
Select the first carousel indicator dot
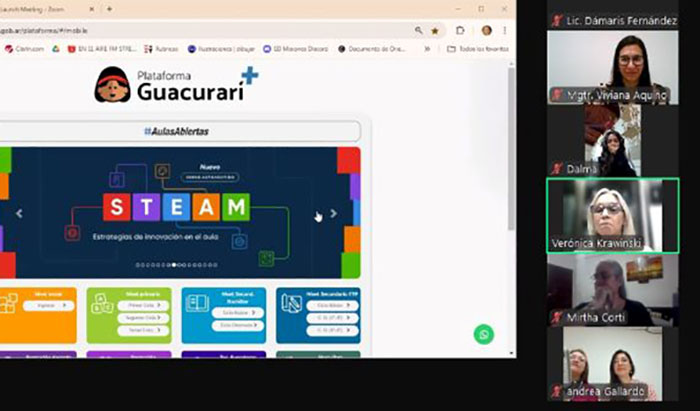tap(138, 265)
